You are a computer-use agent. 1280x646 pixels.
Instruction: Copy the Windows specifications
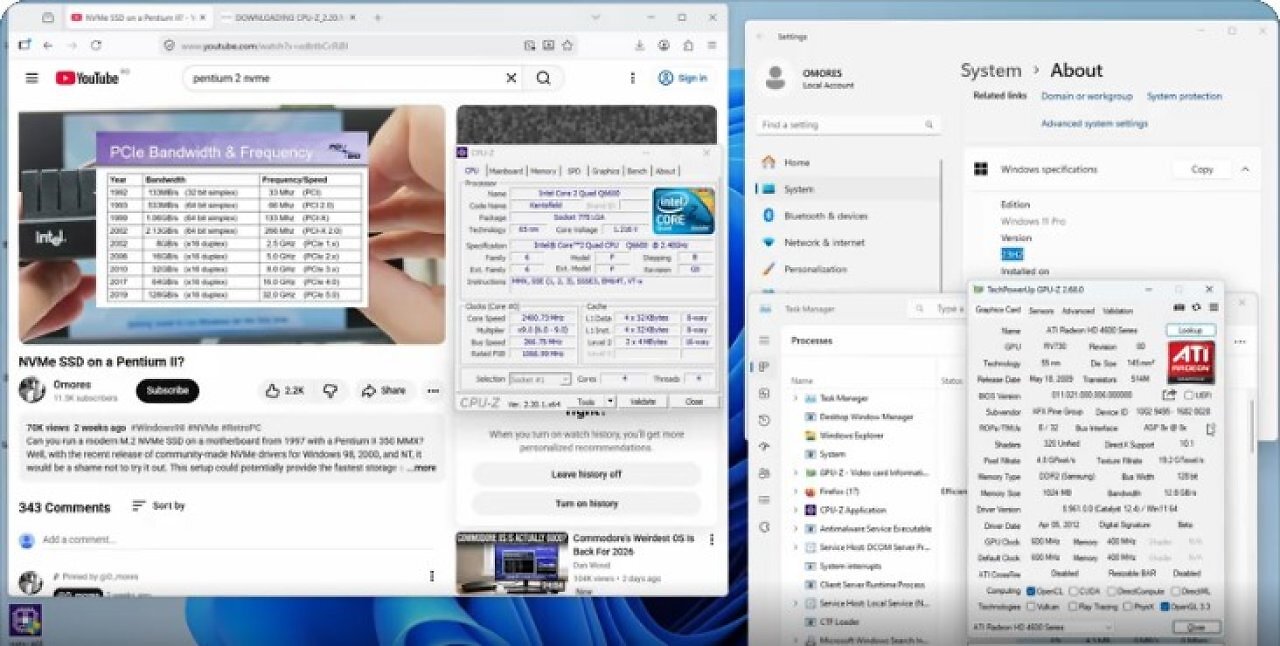(x=1202, y=170)
